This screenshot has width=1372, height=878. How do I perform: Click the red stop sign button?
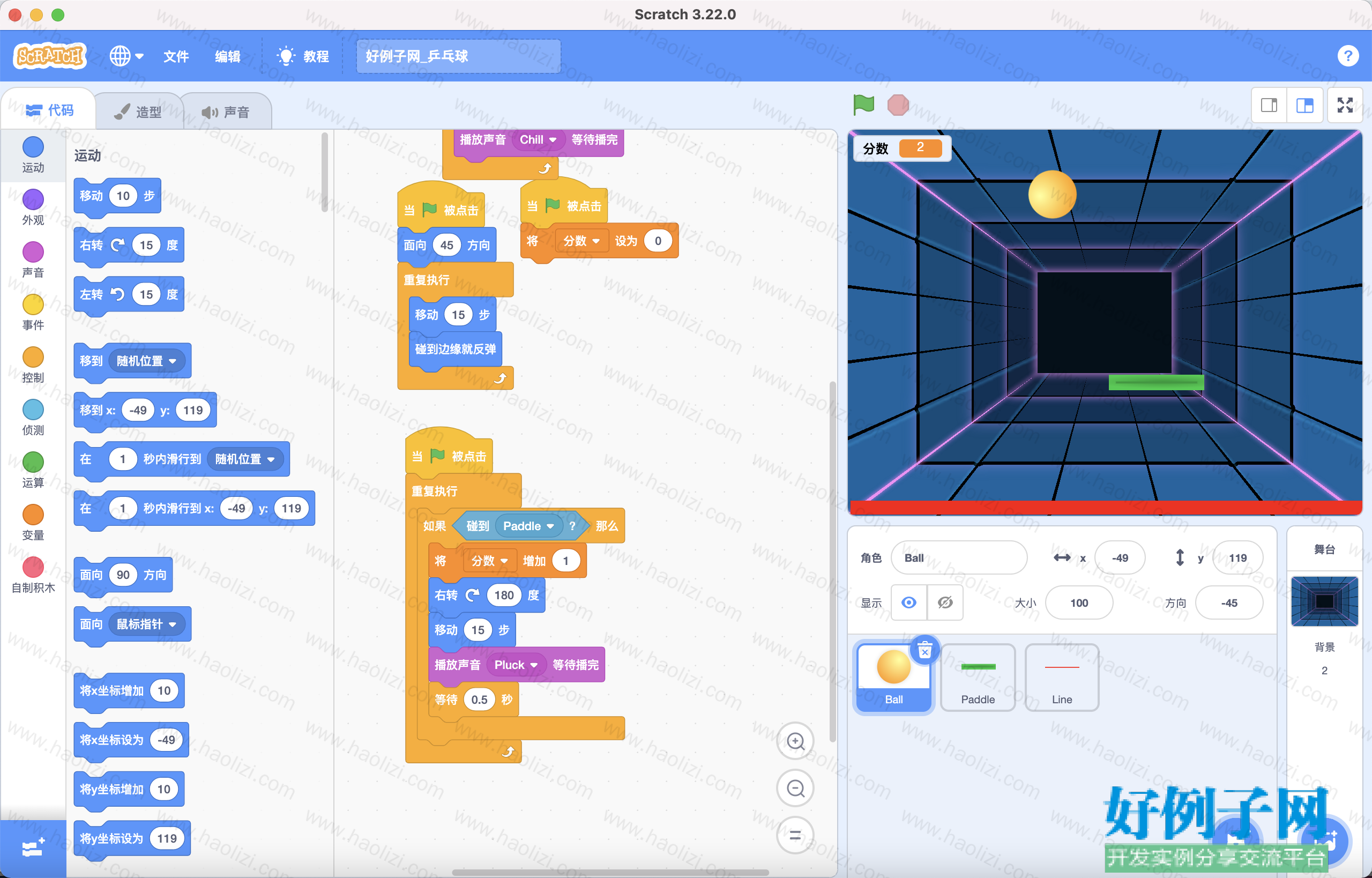(898, 105)
